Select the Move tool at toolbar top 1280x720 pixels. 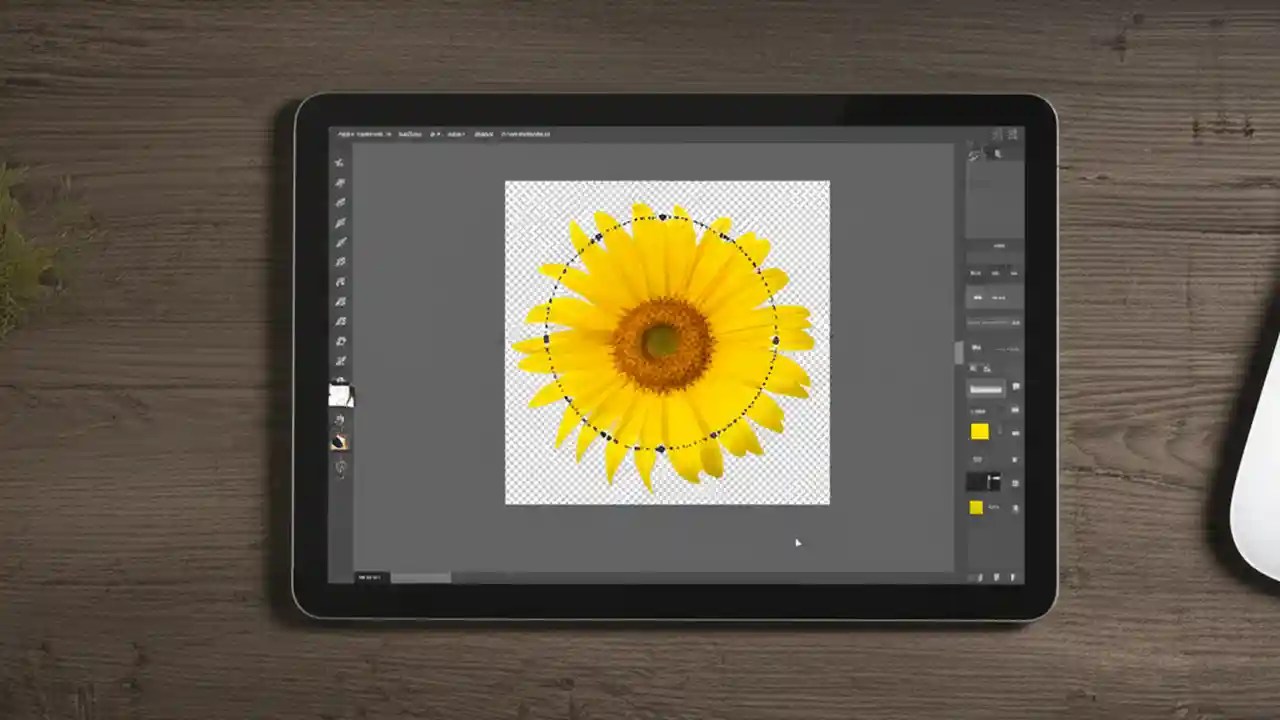tap(340, 162)
